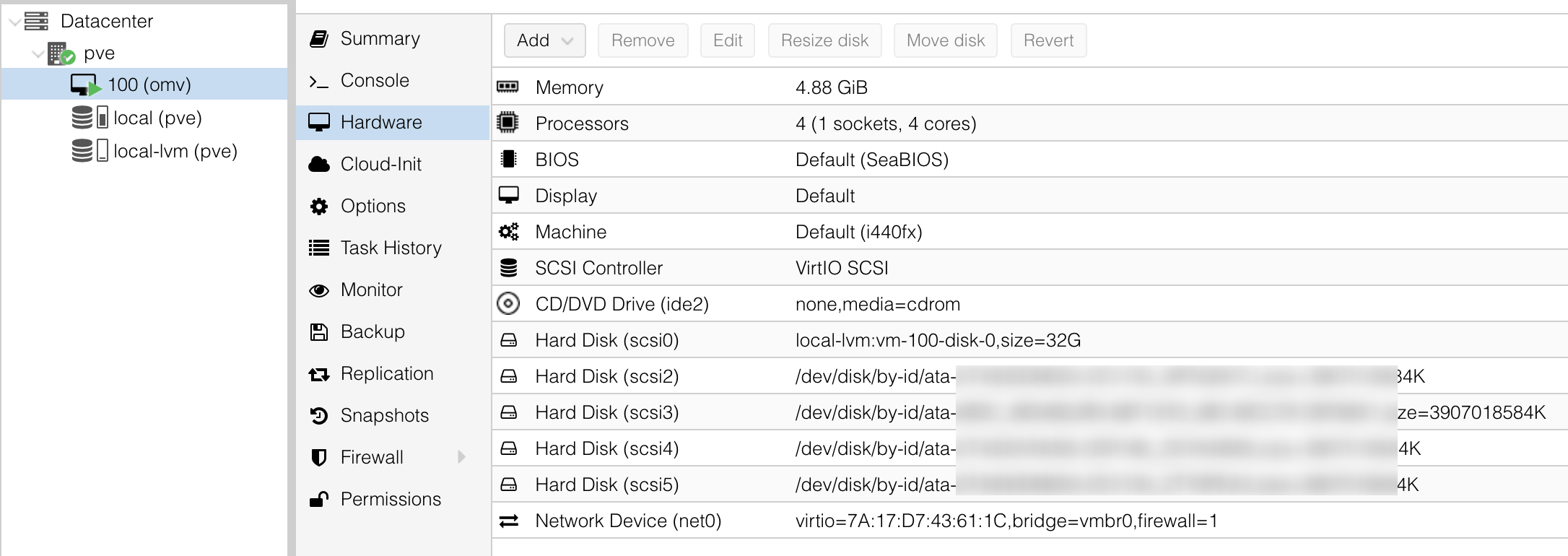Image resolution: width=1568 pixels, height=556 pixels.
Task: Click the Network Device arrows icon
Action: [x=510, y=520]
